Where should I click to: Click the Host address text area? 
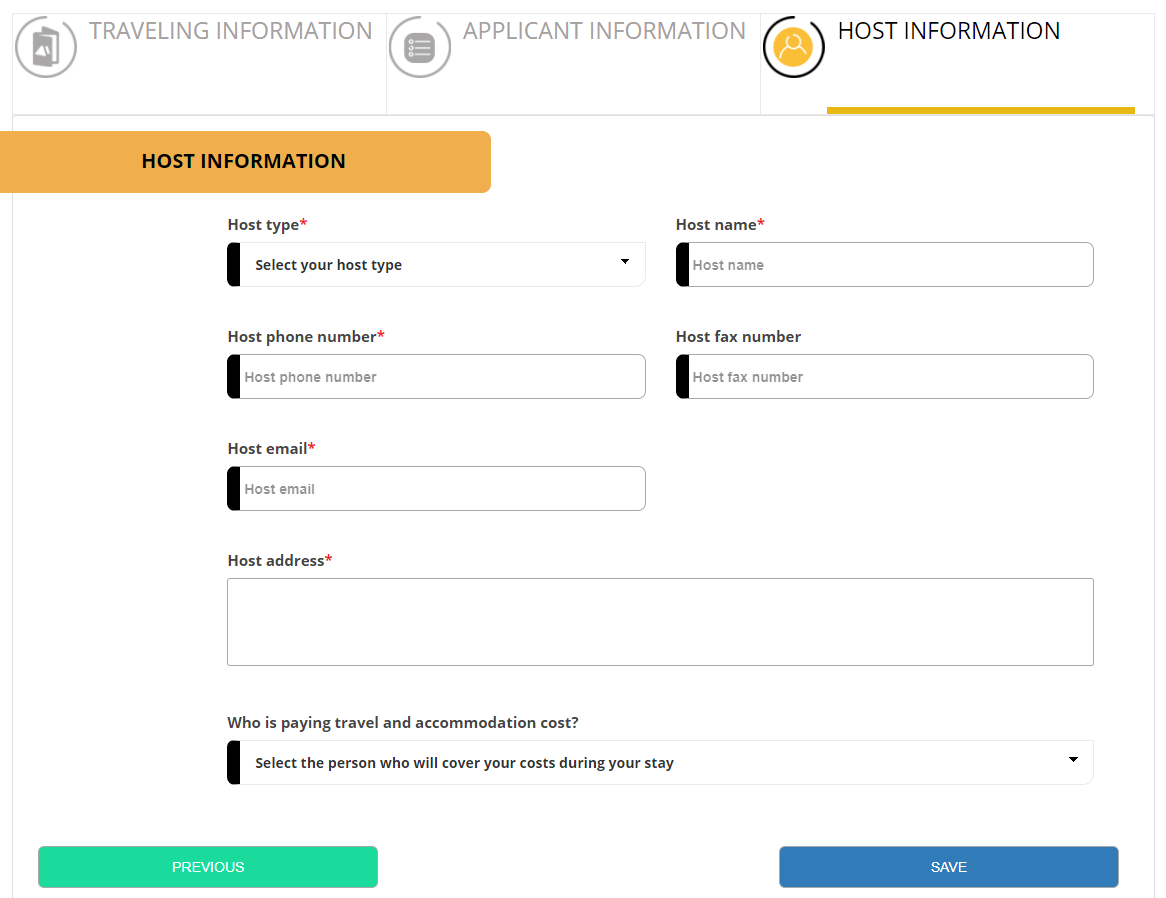[660, 620]
